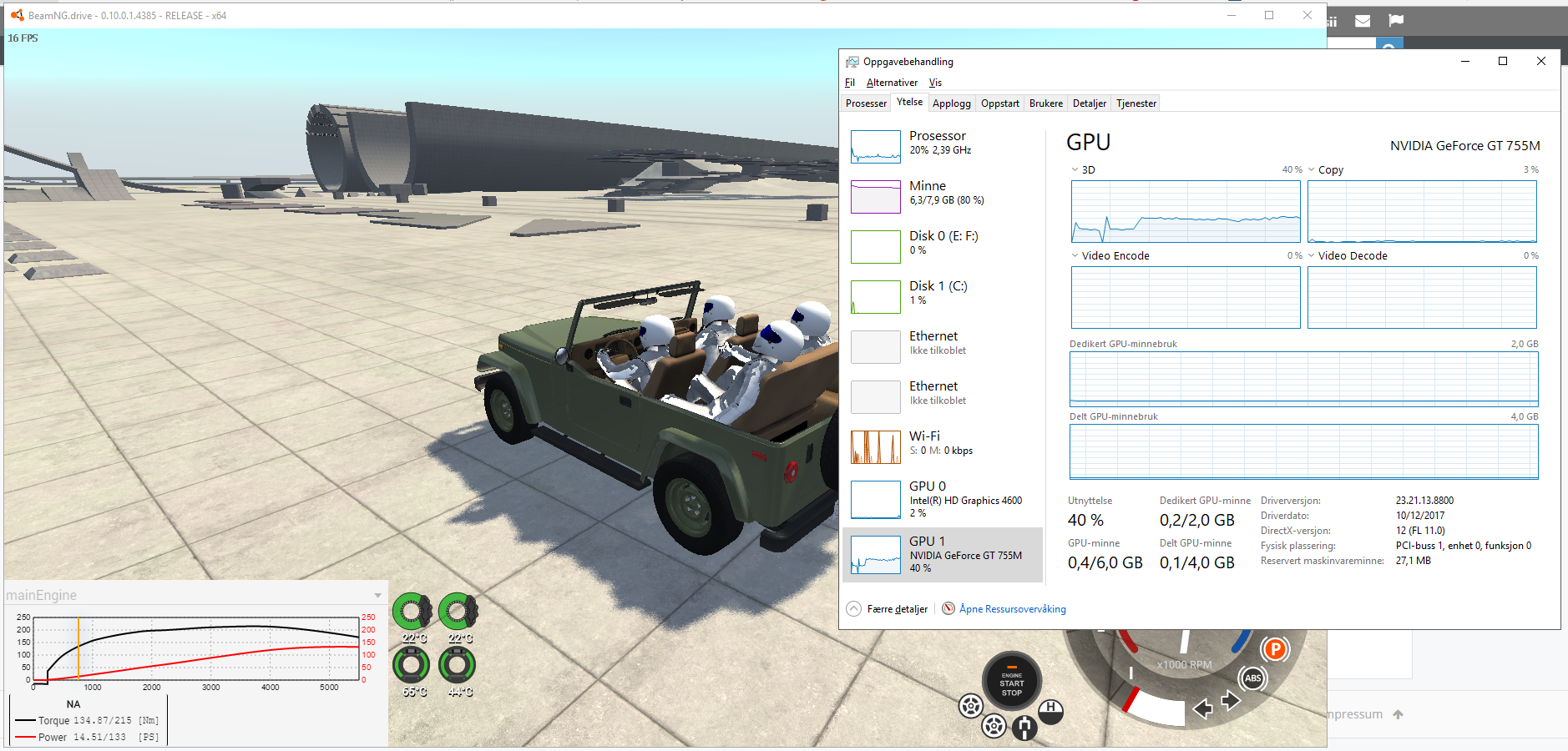1568x751 pixels.
Task: Click the Driverdato 10/12/2017 value
Action: 1419,516
